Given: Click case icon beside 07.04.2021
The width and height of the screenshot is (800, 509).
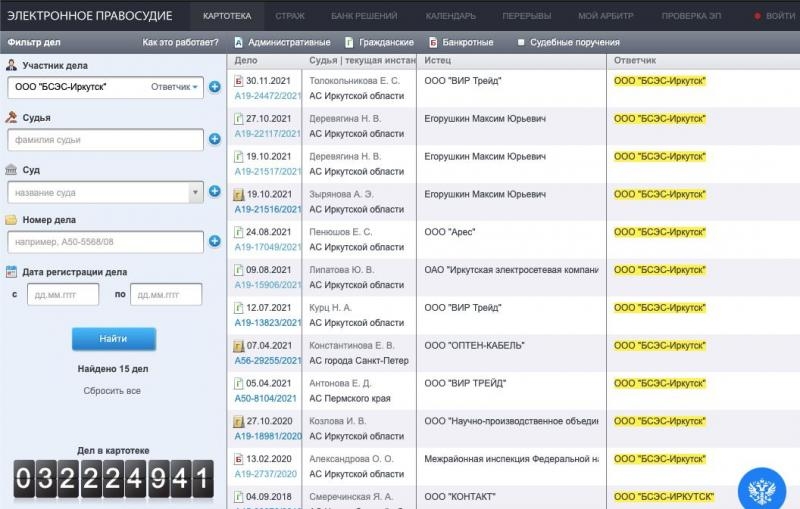Looking at the screenshot, I should tap(239, 346).
